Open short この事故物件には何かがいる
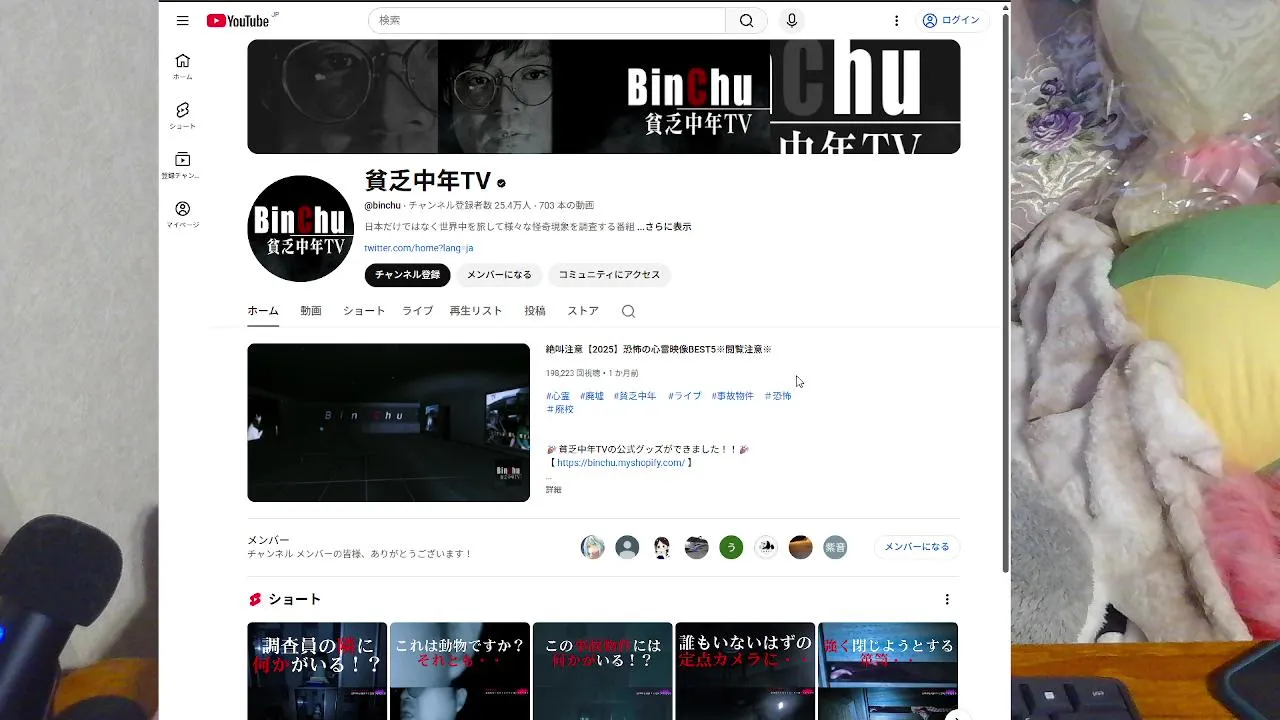Image resolution: width=1280 pixels, height=720 pixels. (x=603, y=671)
